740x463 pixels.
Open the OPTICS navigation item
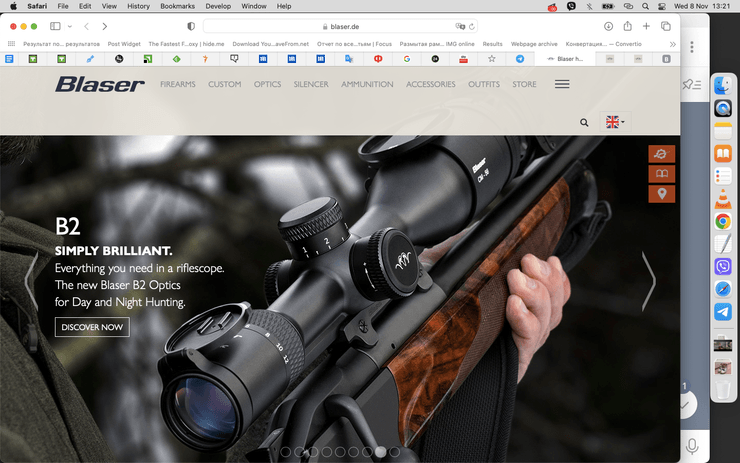(267, 84)
